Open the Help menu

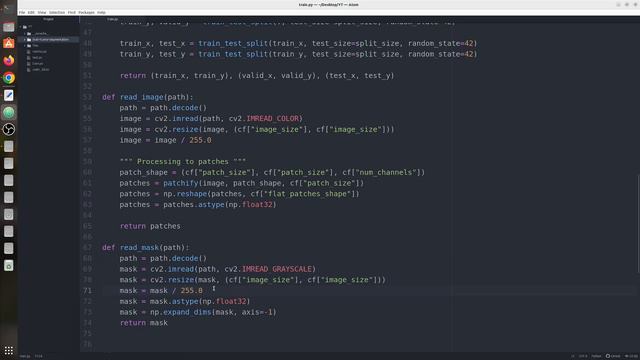101,13
